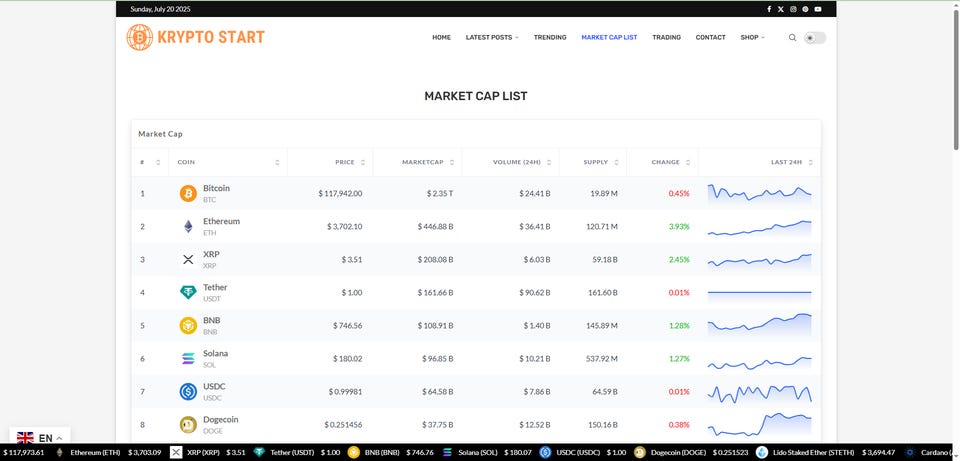960x461 pixels.
Task: Open the Instagram social icon in top bar
Action: coord(793,9)
